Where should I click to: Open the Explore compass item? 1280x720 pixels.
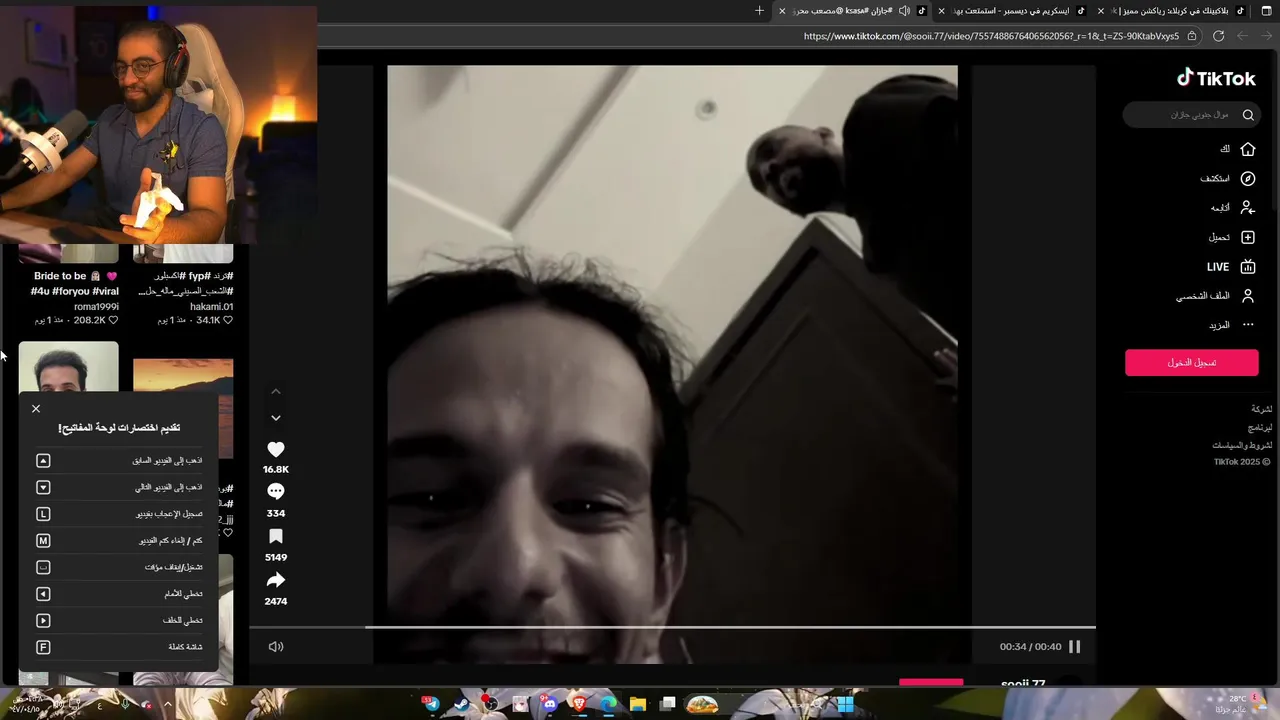click(1228, 179)
